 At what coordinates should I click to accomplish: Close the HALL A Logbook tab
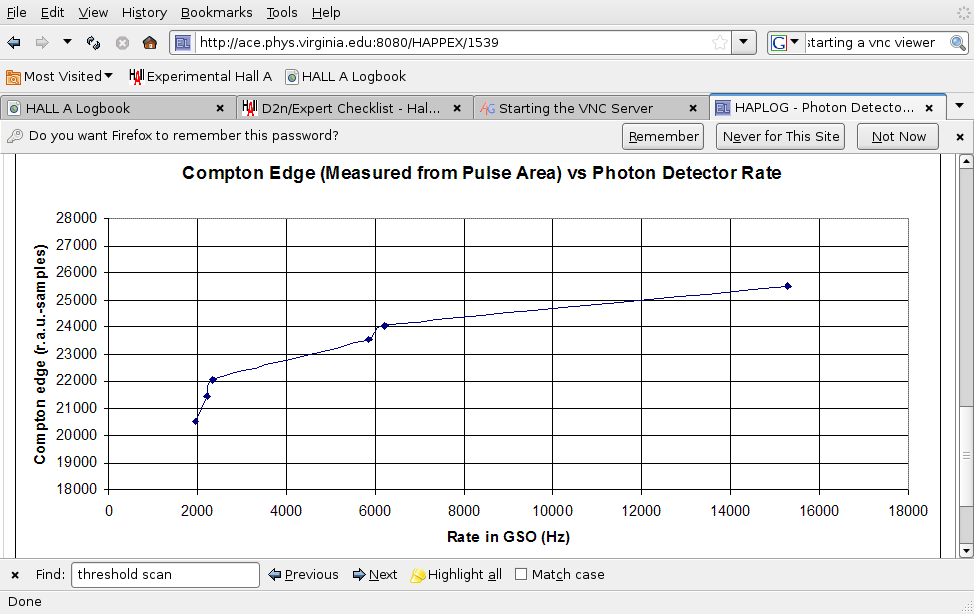point(220,108)
